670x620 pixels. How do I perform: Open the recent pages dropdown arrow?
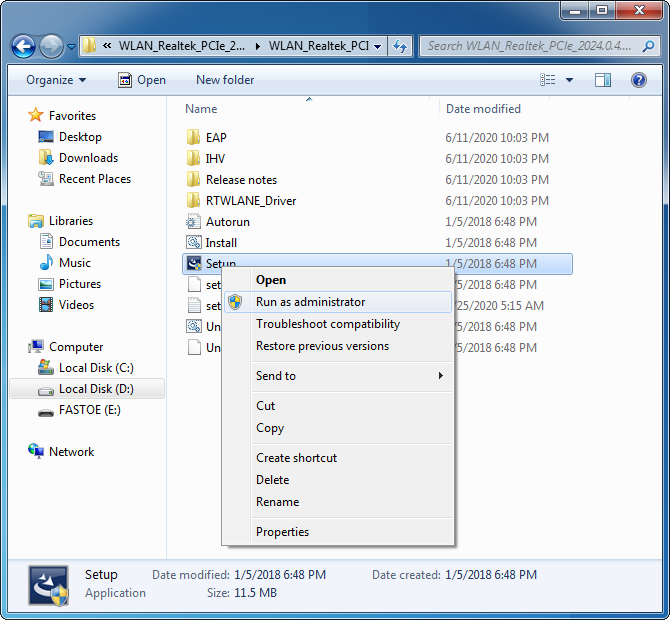pyautogui.click(x=71, y=46)
